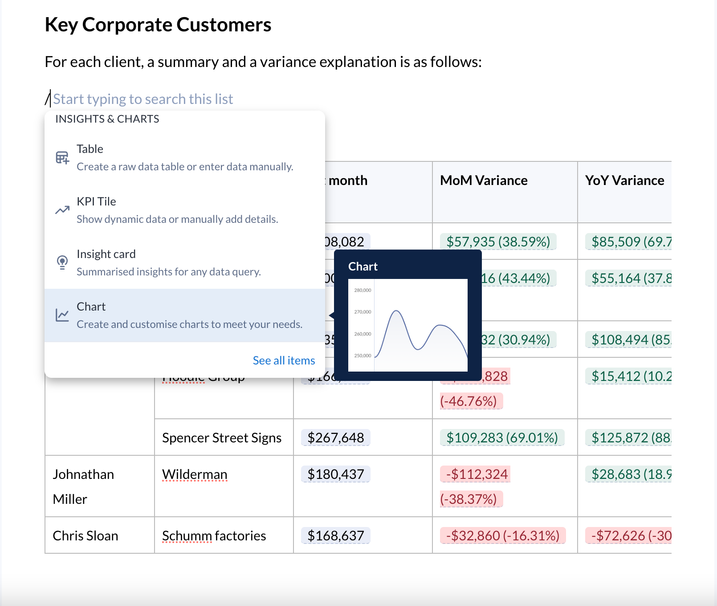Select the -$32,860 (-16.31%) variance chip
The height and width of the screenshot is (606, 717).
coord(502,536)
